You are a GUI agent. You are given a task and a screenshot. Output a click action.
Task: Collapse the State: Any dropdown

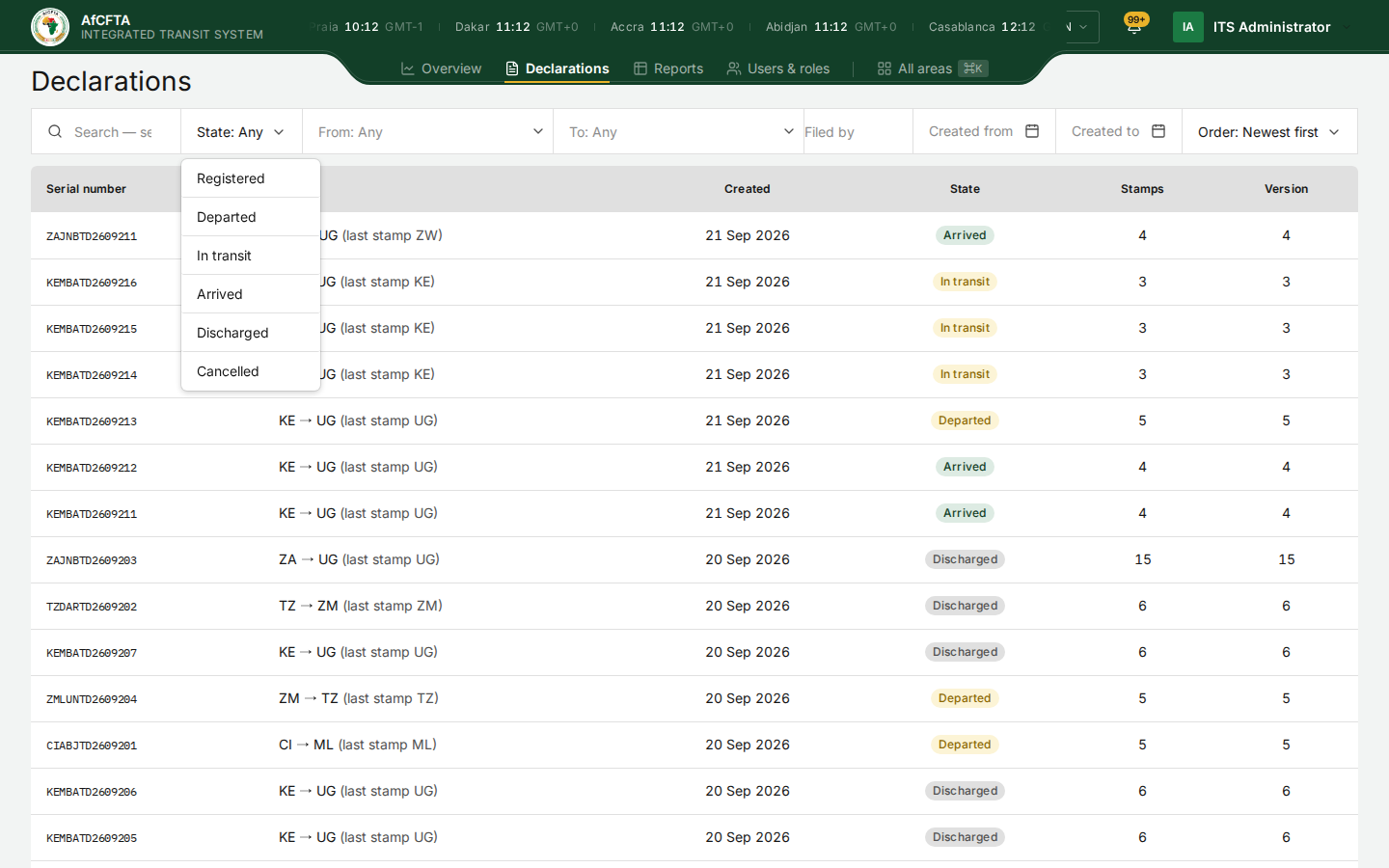241,132
